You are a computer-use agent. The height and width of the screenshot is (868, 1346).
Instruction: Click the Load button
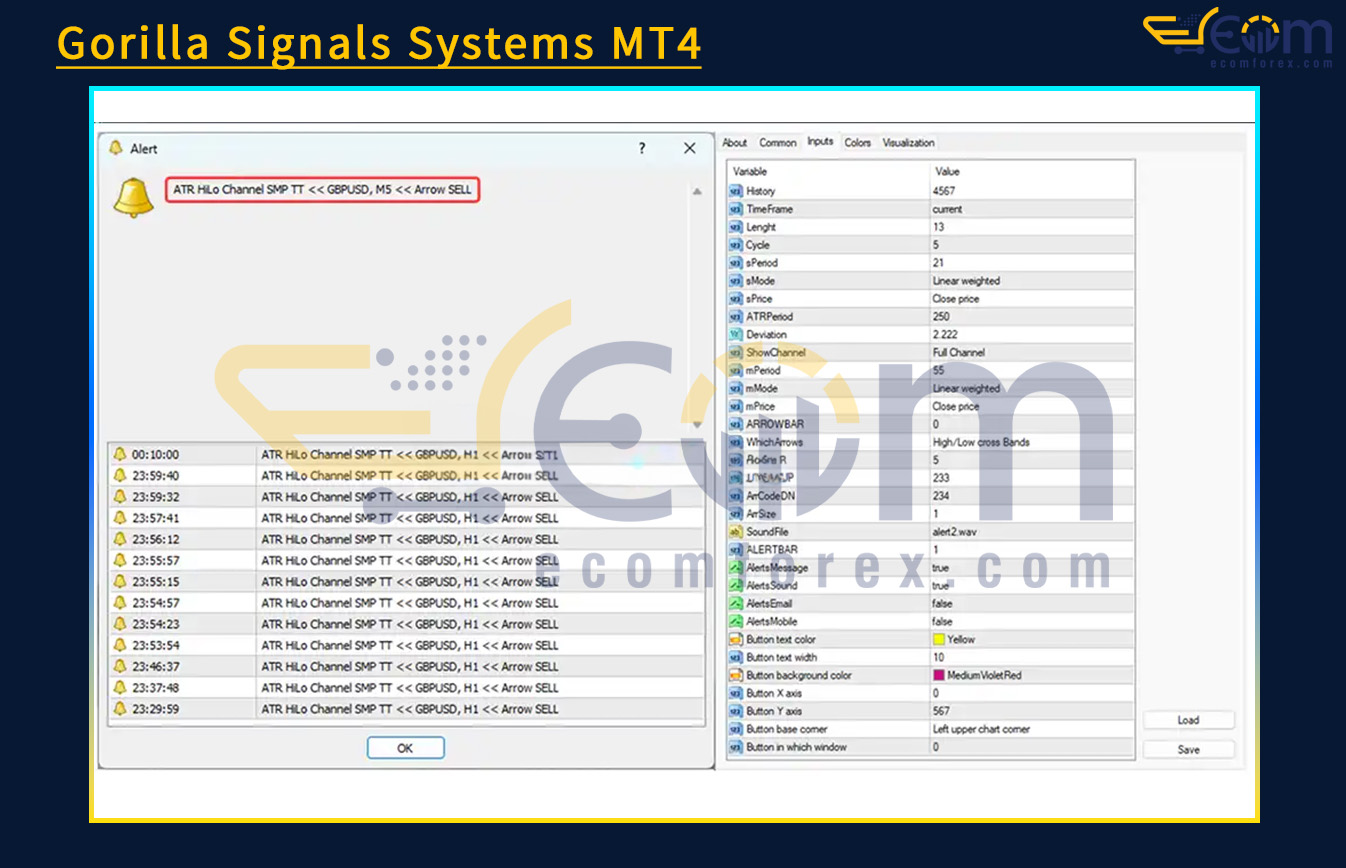tap(1188, 720)
